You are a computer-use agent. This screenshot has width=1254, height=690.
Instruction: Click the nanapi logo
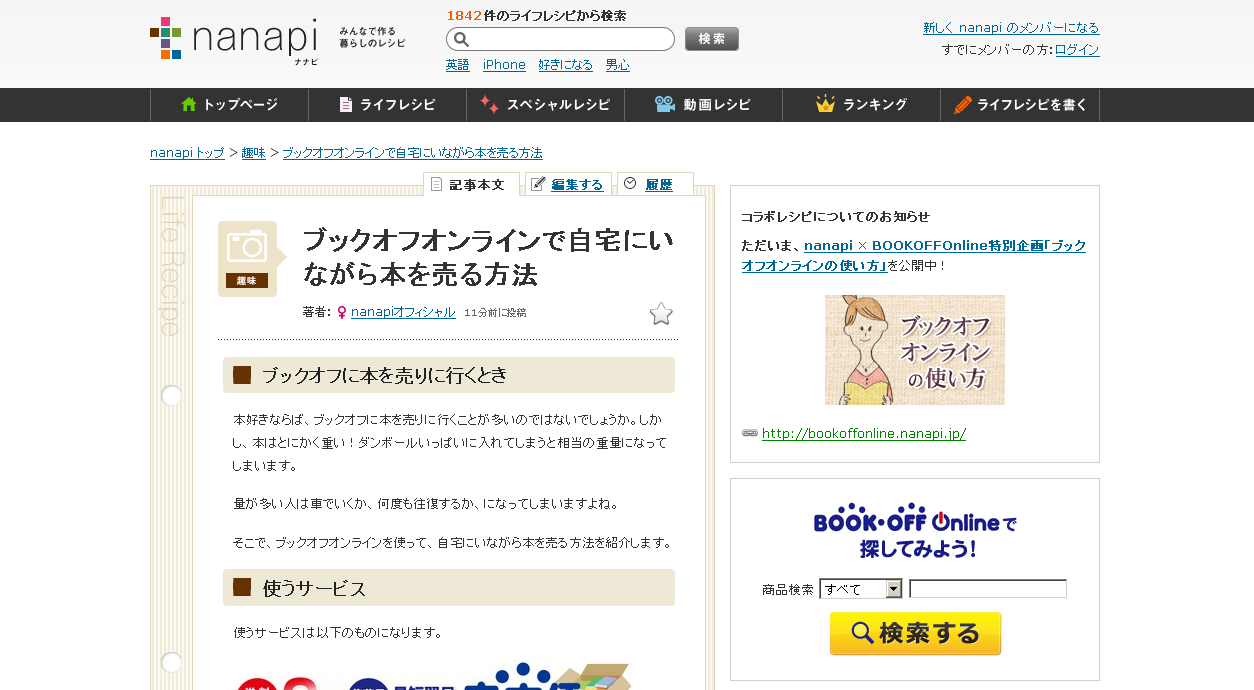coord(235,40)
